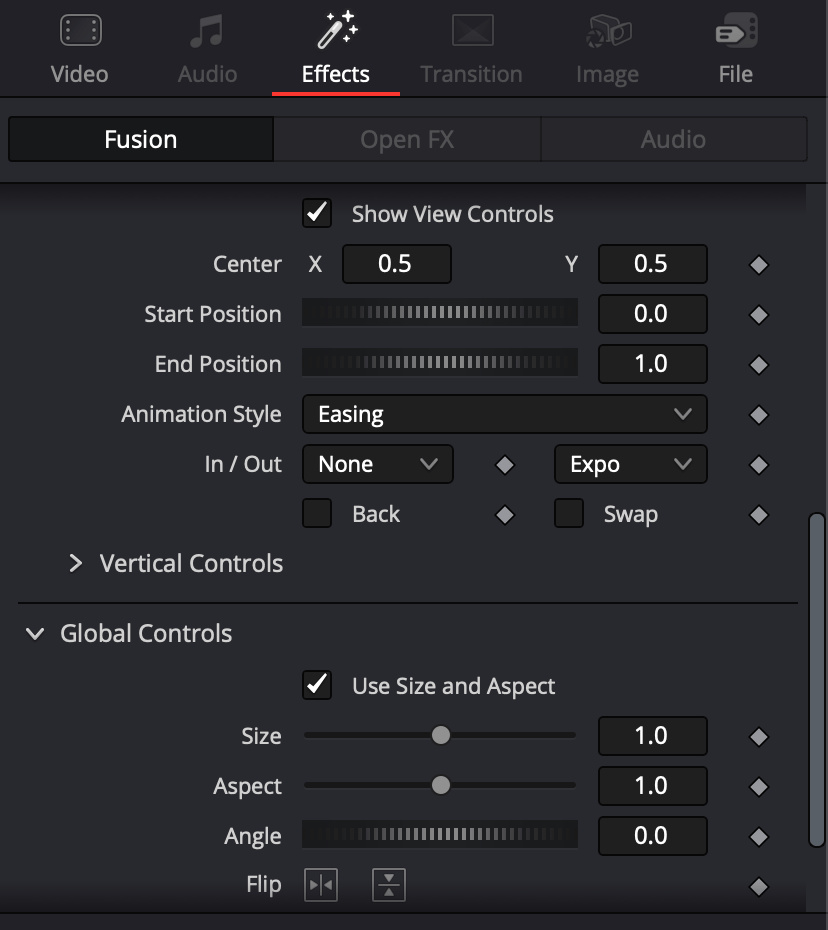Open the Animation Style Easing dropdown
The height and width of the screenshot is (930, 828).
505,414
